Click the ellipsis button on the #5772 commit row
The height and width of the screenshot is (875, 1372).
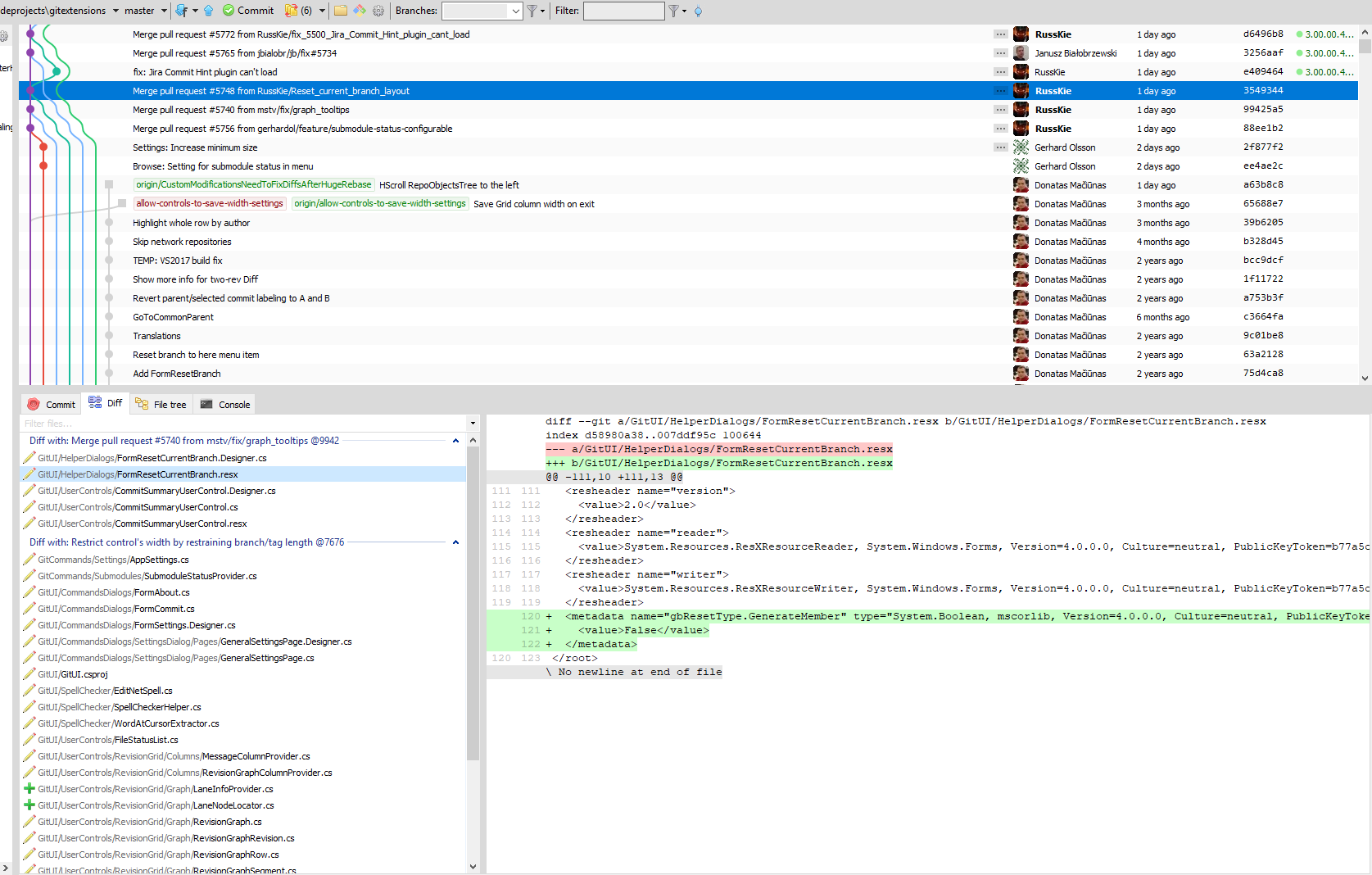1000,34
